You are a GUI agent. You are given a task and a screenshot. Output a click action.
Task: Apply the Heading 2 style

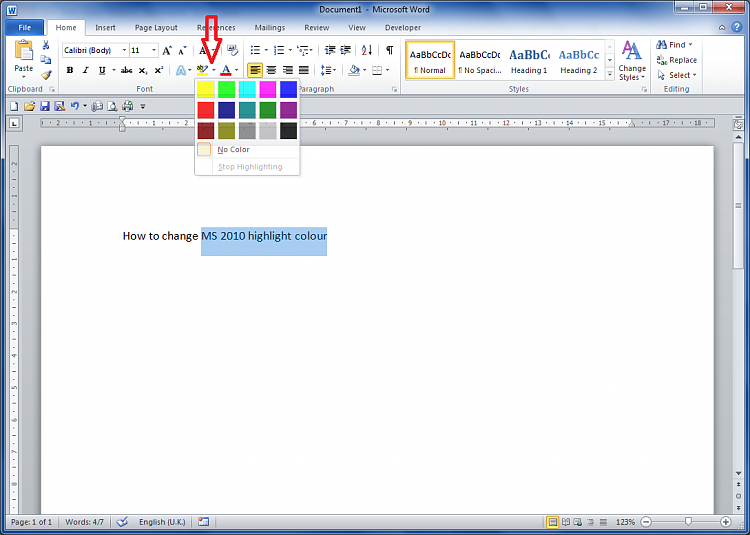(579, 60)
